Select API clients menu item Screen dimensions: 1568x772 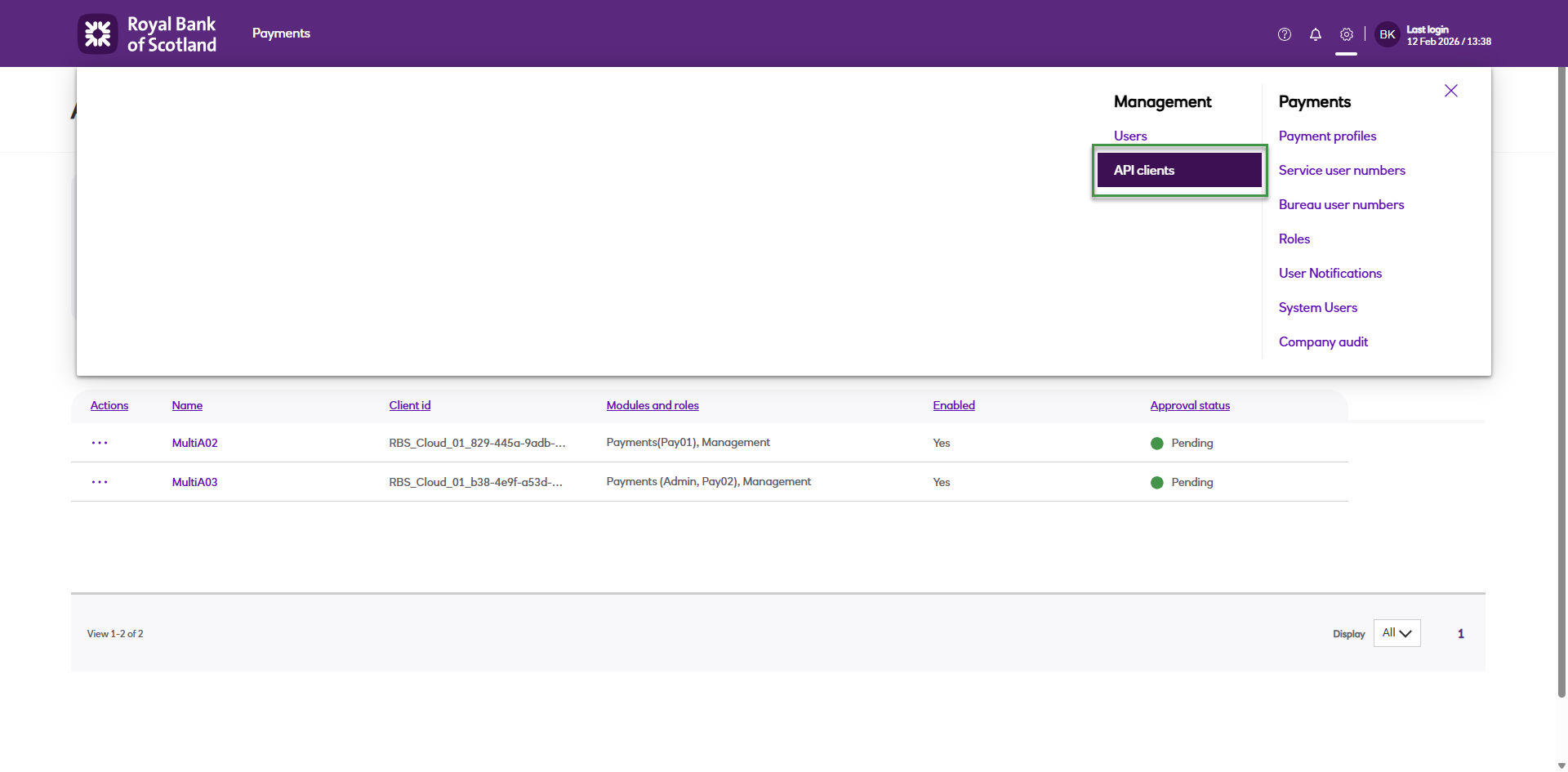coord(1179,170)
